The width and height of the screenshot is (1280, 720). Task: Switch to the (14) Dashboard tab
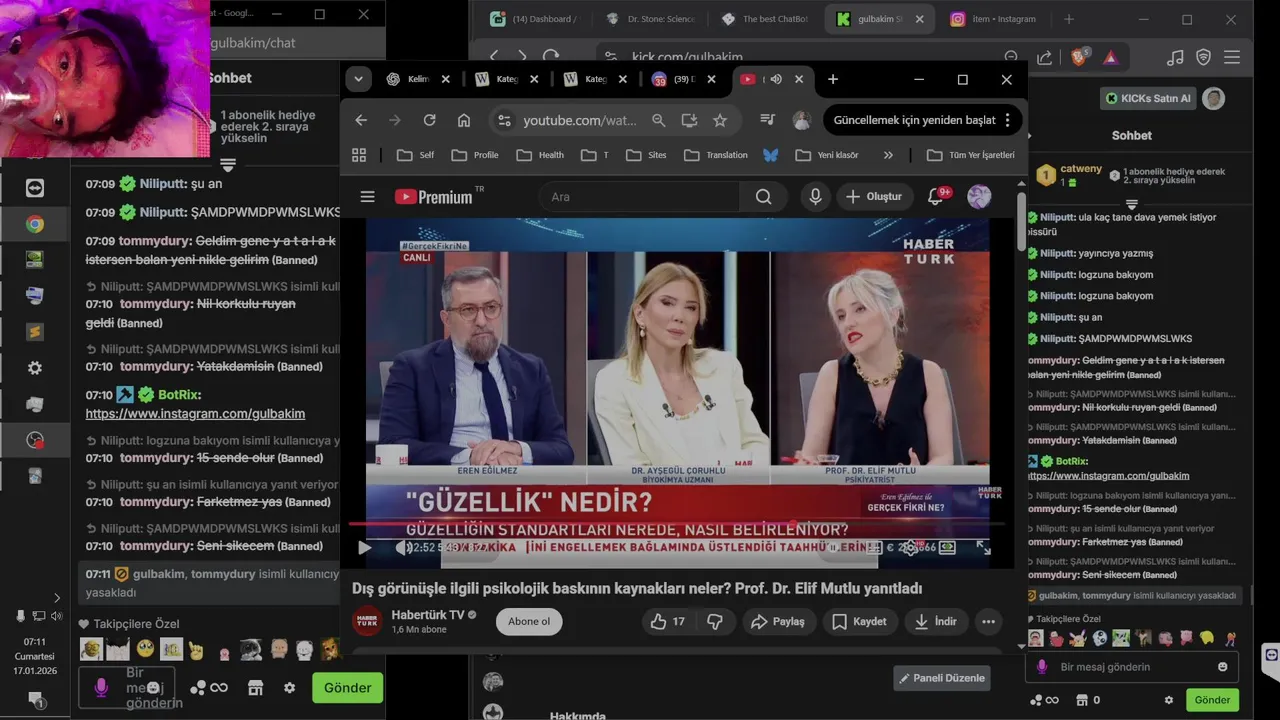(534, 19)
